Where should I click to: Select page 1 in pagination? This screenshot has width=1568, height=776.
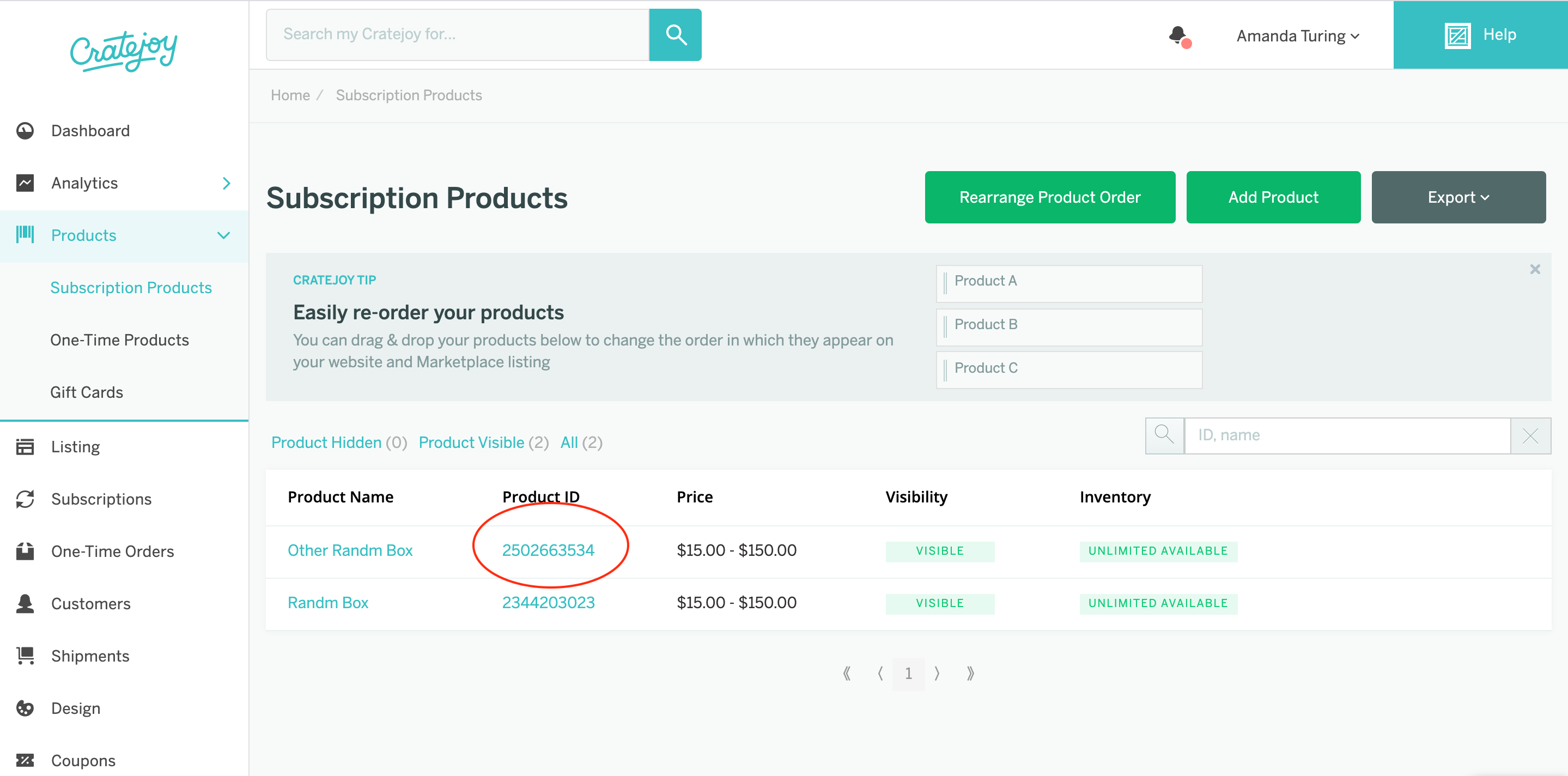tap(908, 673)
